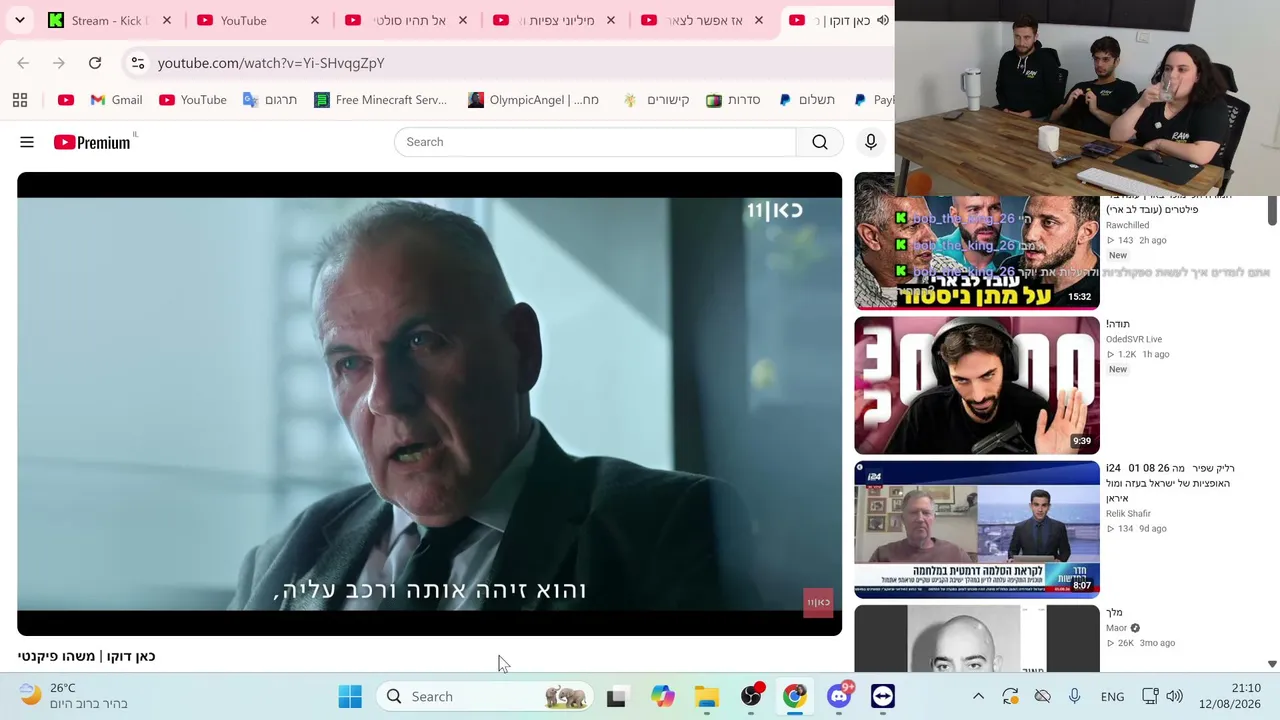Start voice search with the microphone

(871, 142)
